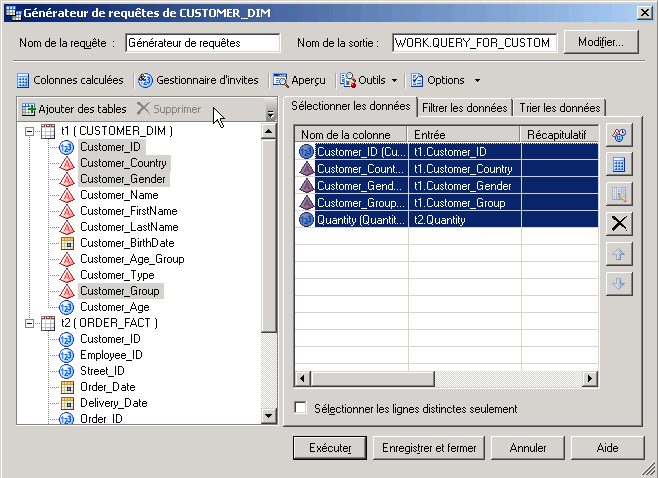Open the Options dropdown menu
The width and height of the screenshot is (658, 478).
point(447,80)
